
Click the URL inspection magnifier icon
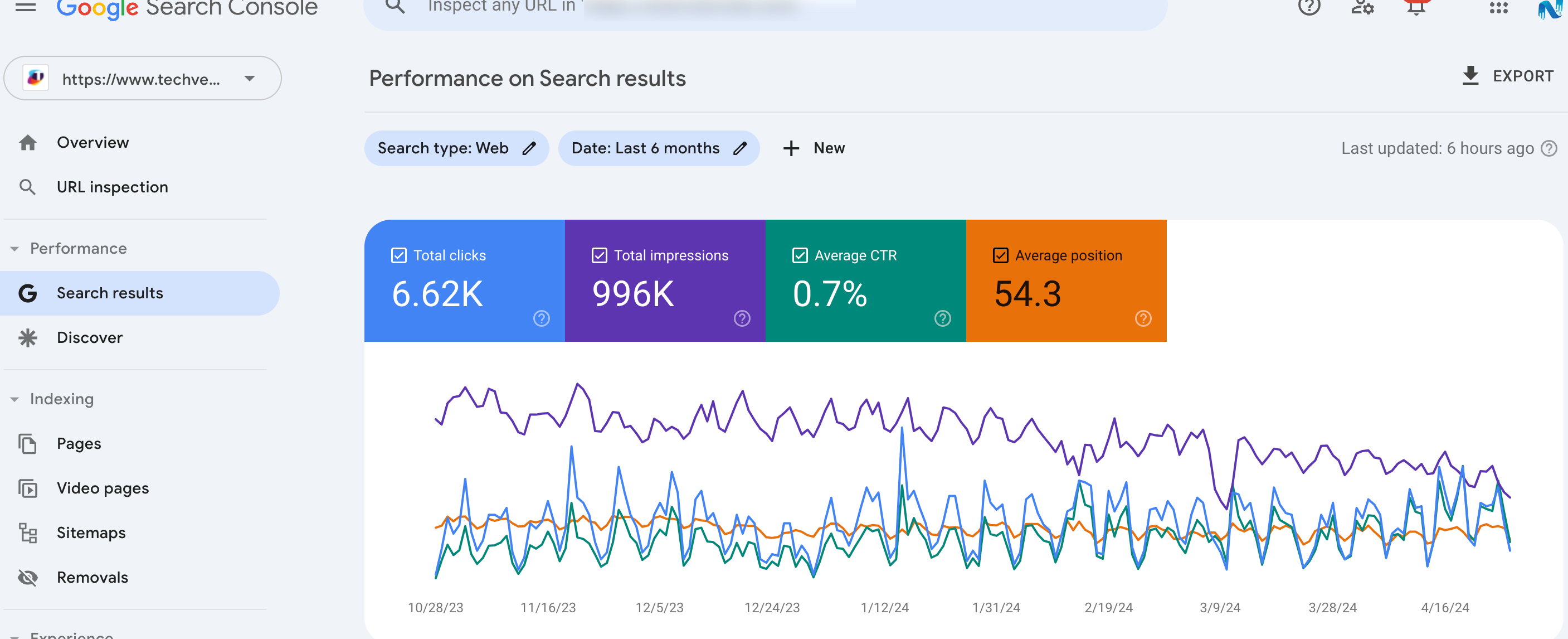click(27, 187)
